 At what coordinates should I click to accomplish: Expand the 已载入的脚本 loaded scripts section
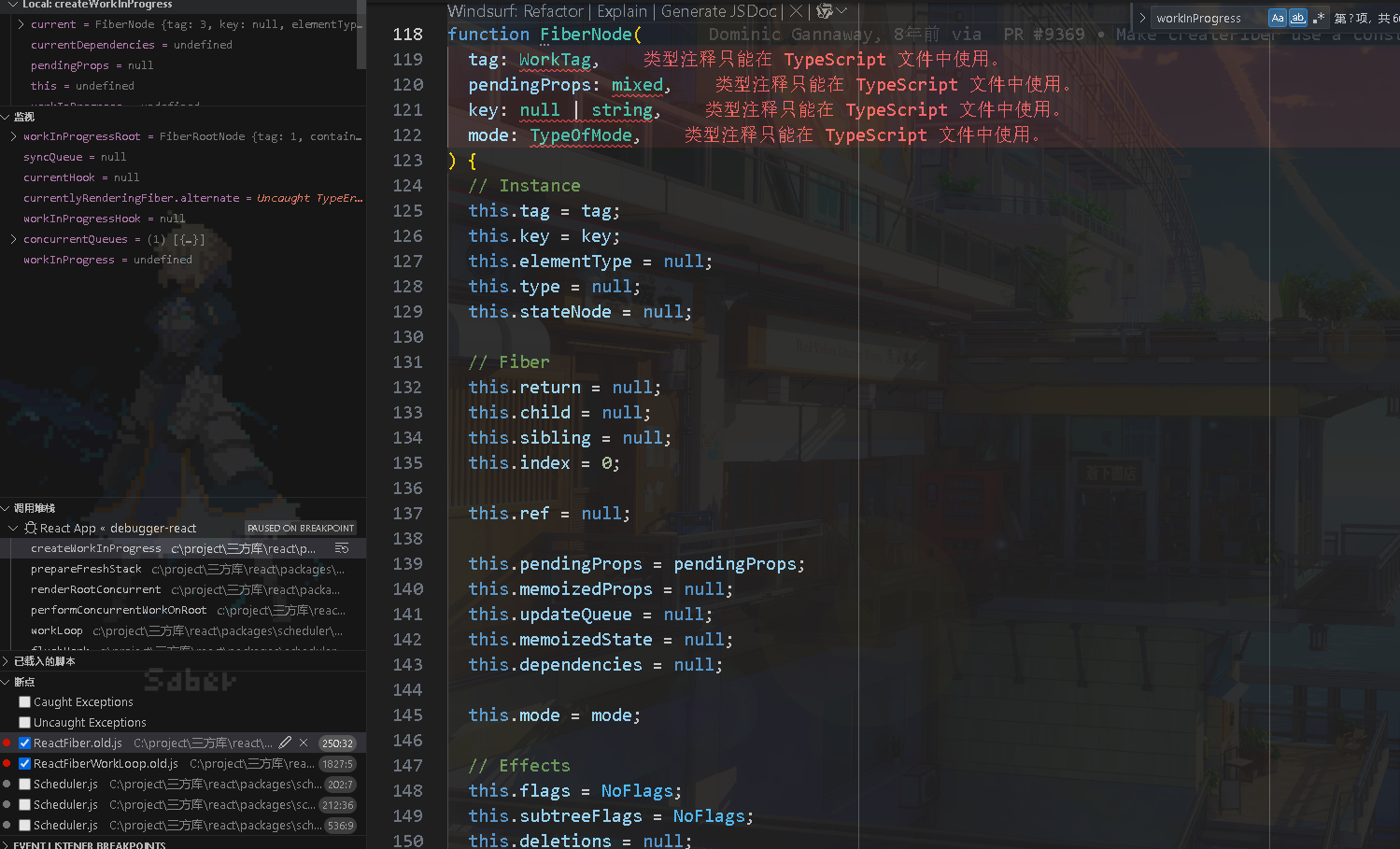coord(6,661)
